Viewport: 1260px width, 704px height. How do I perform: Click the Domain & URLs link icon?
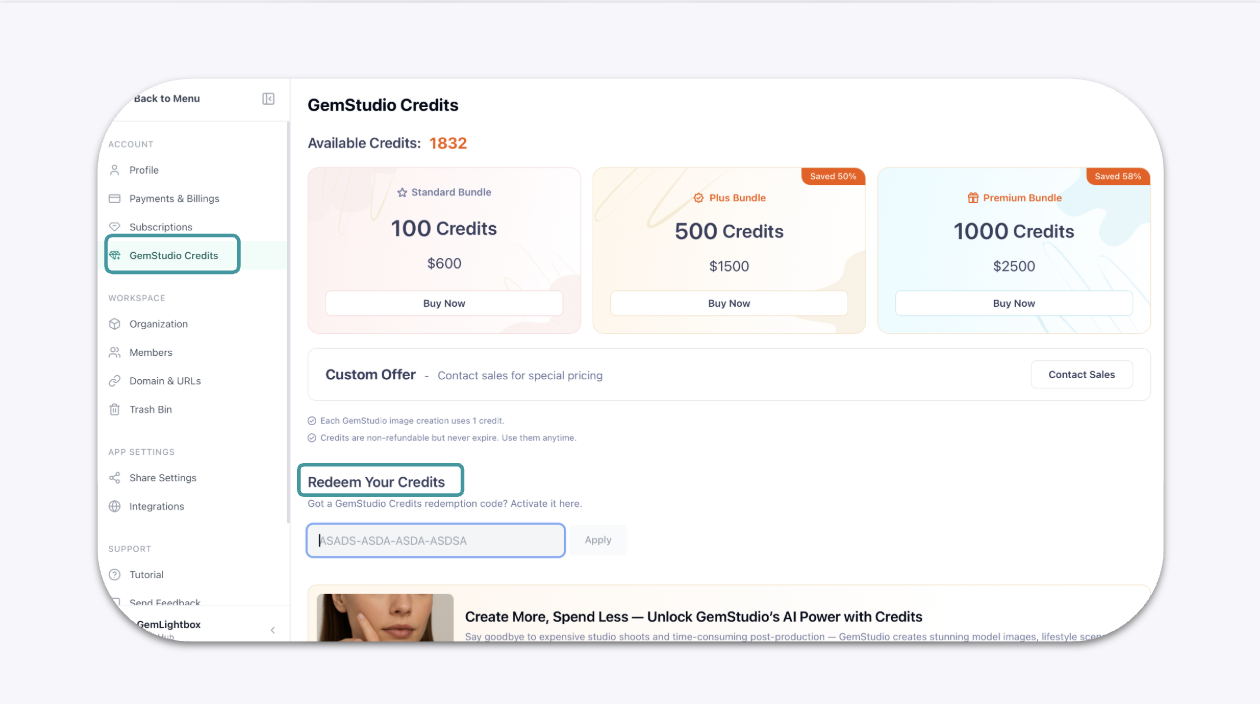point(115,381)
